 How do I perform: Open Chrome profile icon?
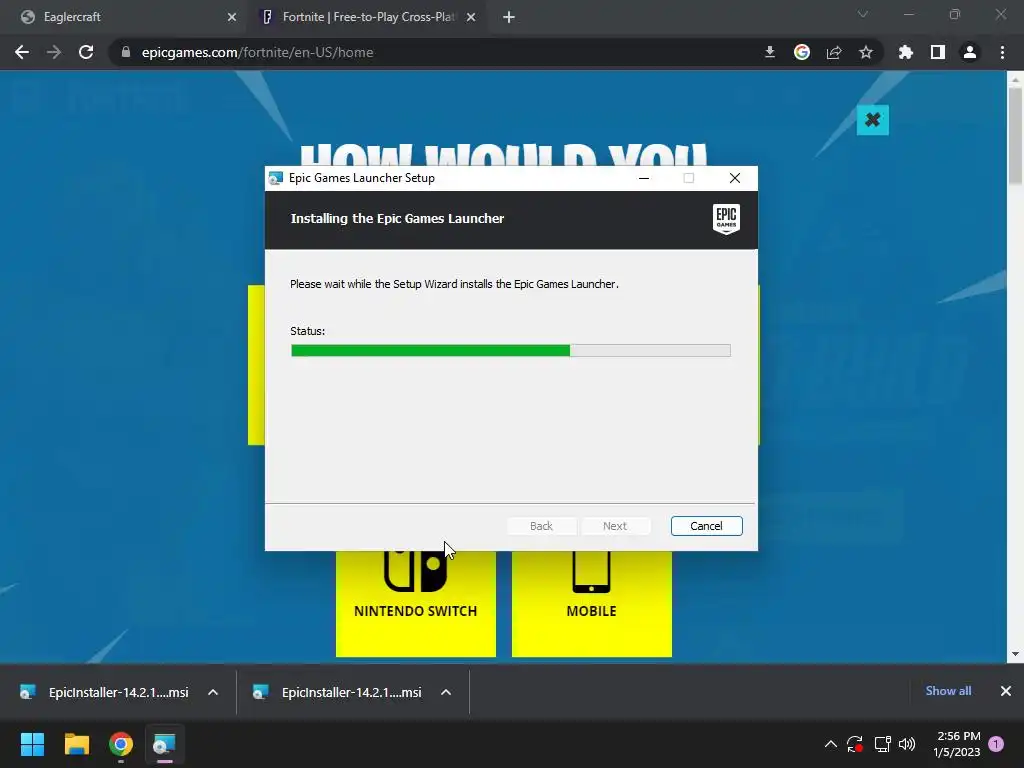coord(970,52)
